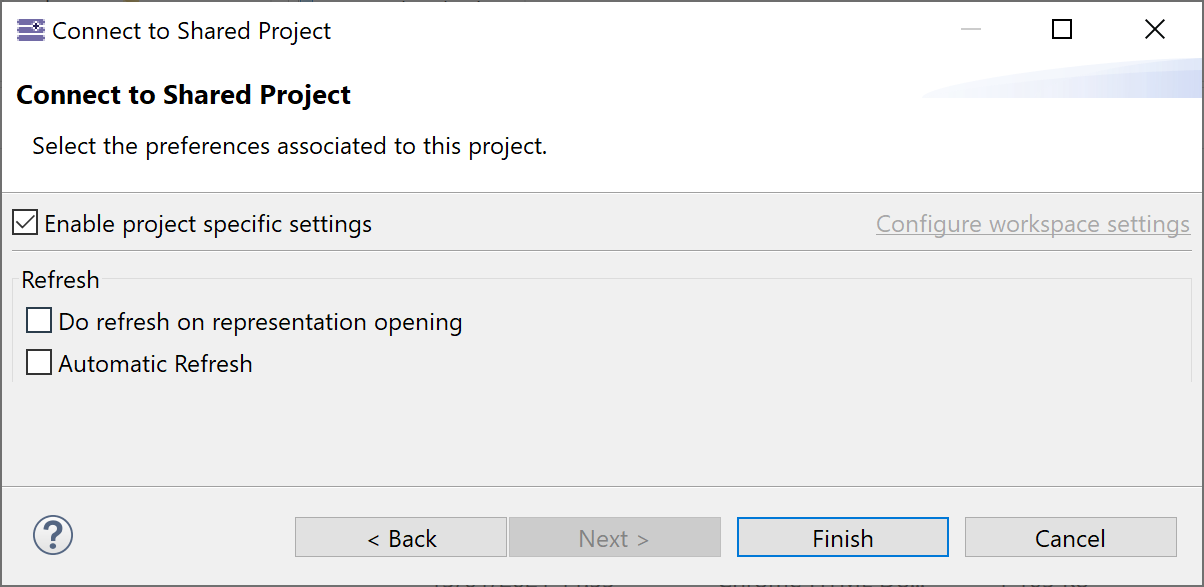This screenshot has width=1204, height=587.
Task: Tick the Do refresh on representation opening box
Action: [x=39, y=321]
